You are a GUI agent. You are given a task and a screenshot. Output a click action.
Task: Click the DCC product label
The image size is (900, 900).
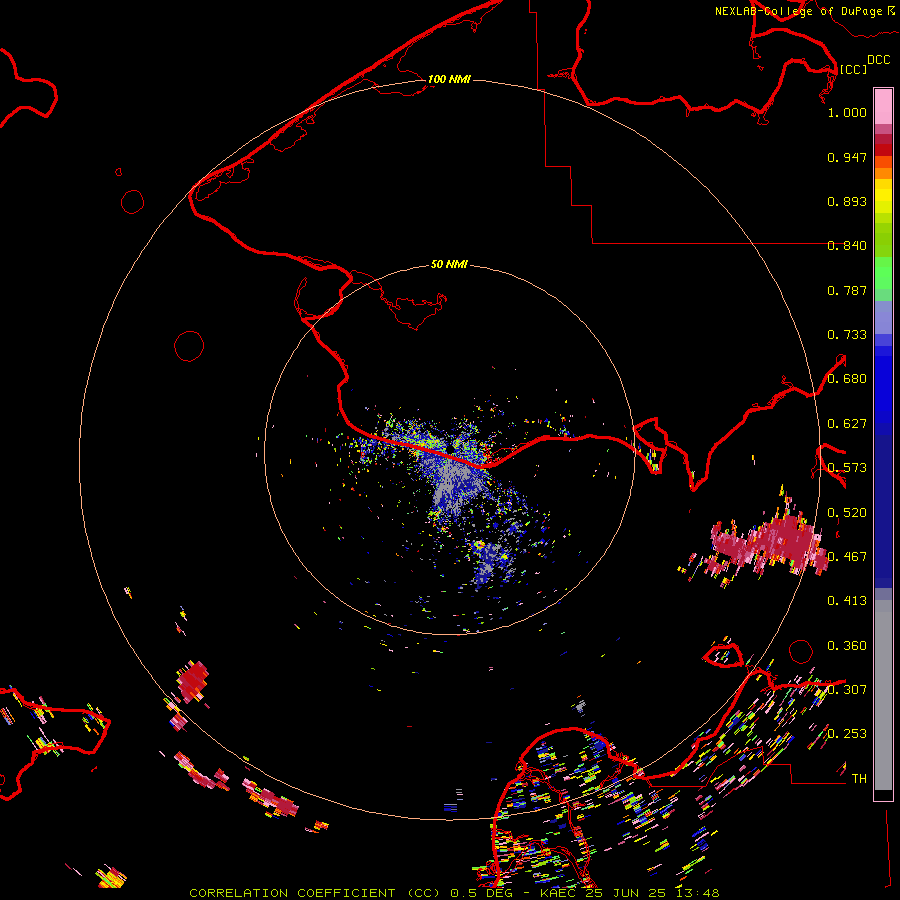click(878, 60)
